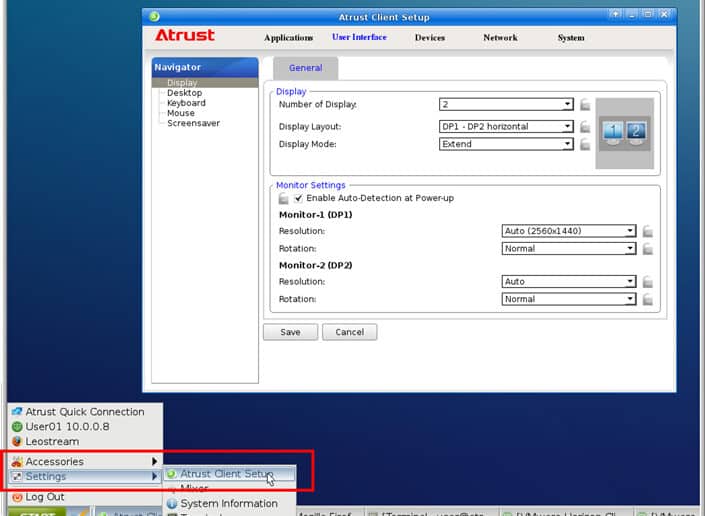The image size is (705, 516).
Task: Click the lock icon for Monitor-1 Rotation
Action: point(647,249)
